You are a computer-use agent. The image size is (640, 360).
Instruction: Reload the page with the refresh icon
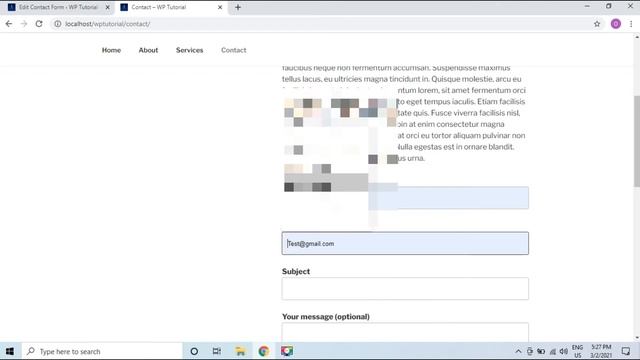[39, 24]
